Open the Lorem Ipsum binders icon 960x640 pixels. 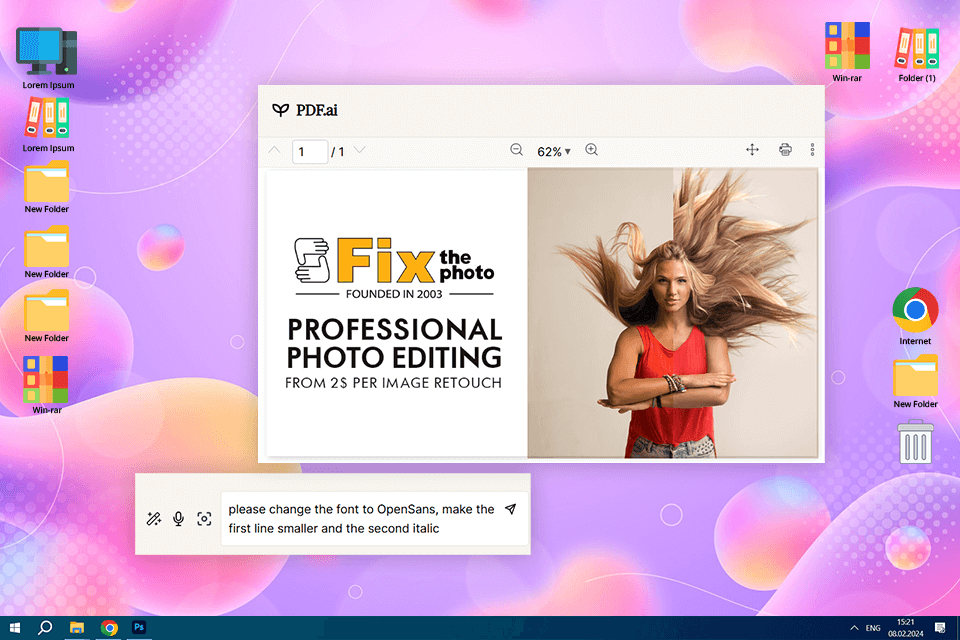point(48,126)
